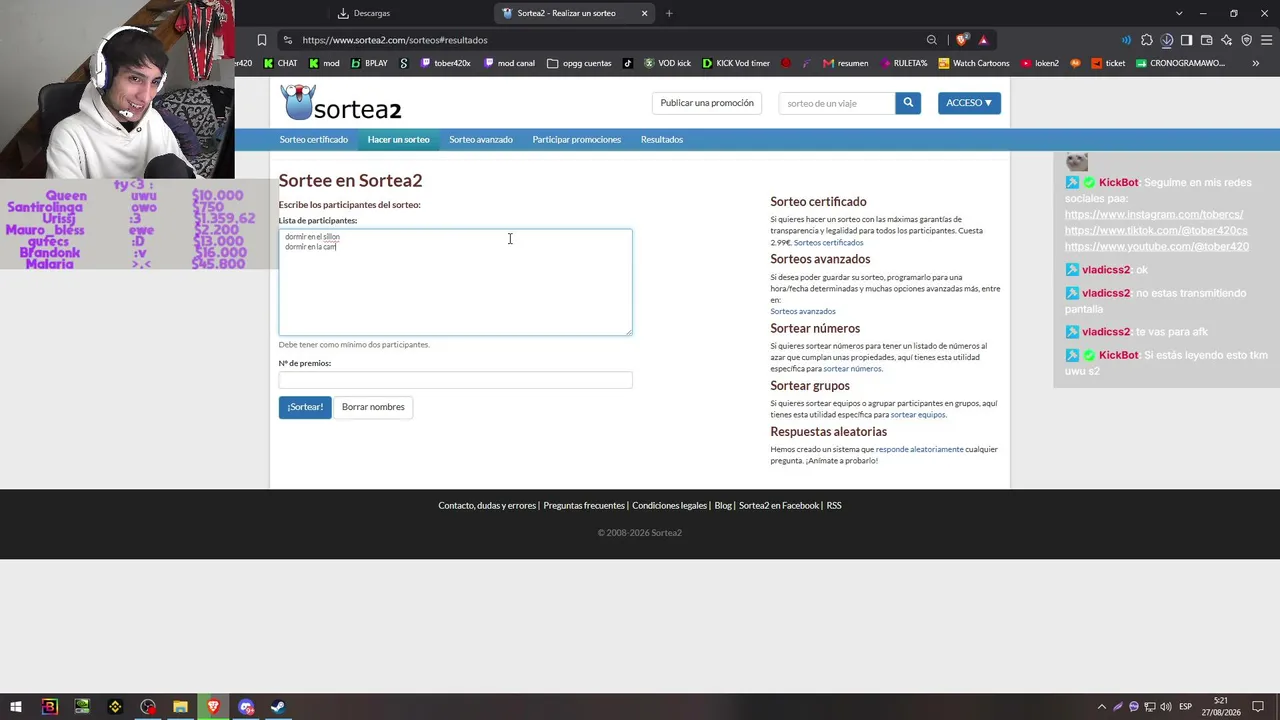Click the Lista de participantes text area

tap(455, 282)
